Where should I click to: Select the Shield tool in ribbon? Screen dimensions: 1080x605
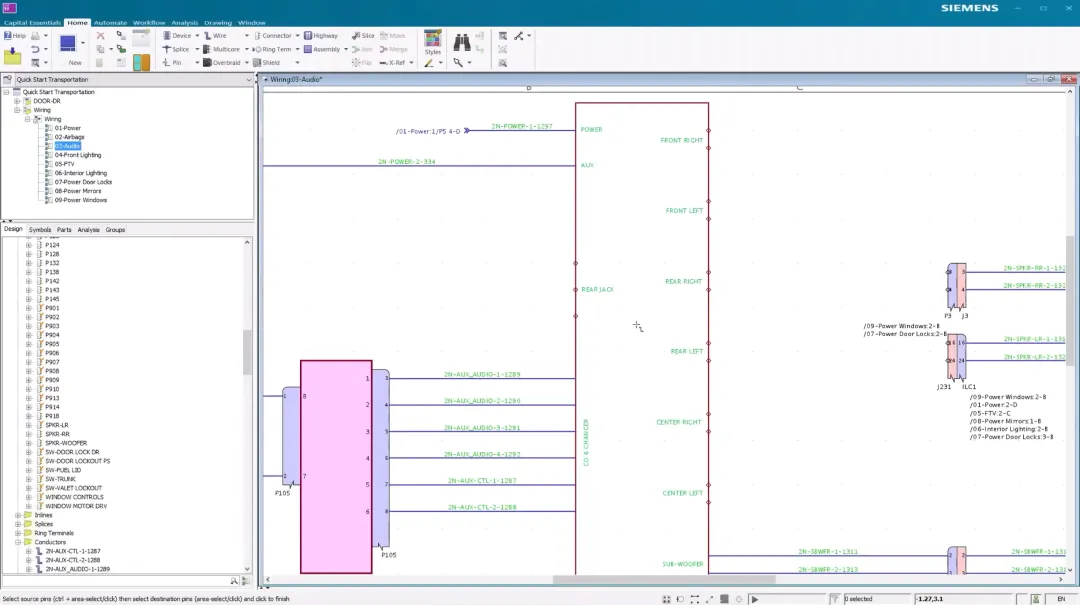click(x=266, y=62)
